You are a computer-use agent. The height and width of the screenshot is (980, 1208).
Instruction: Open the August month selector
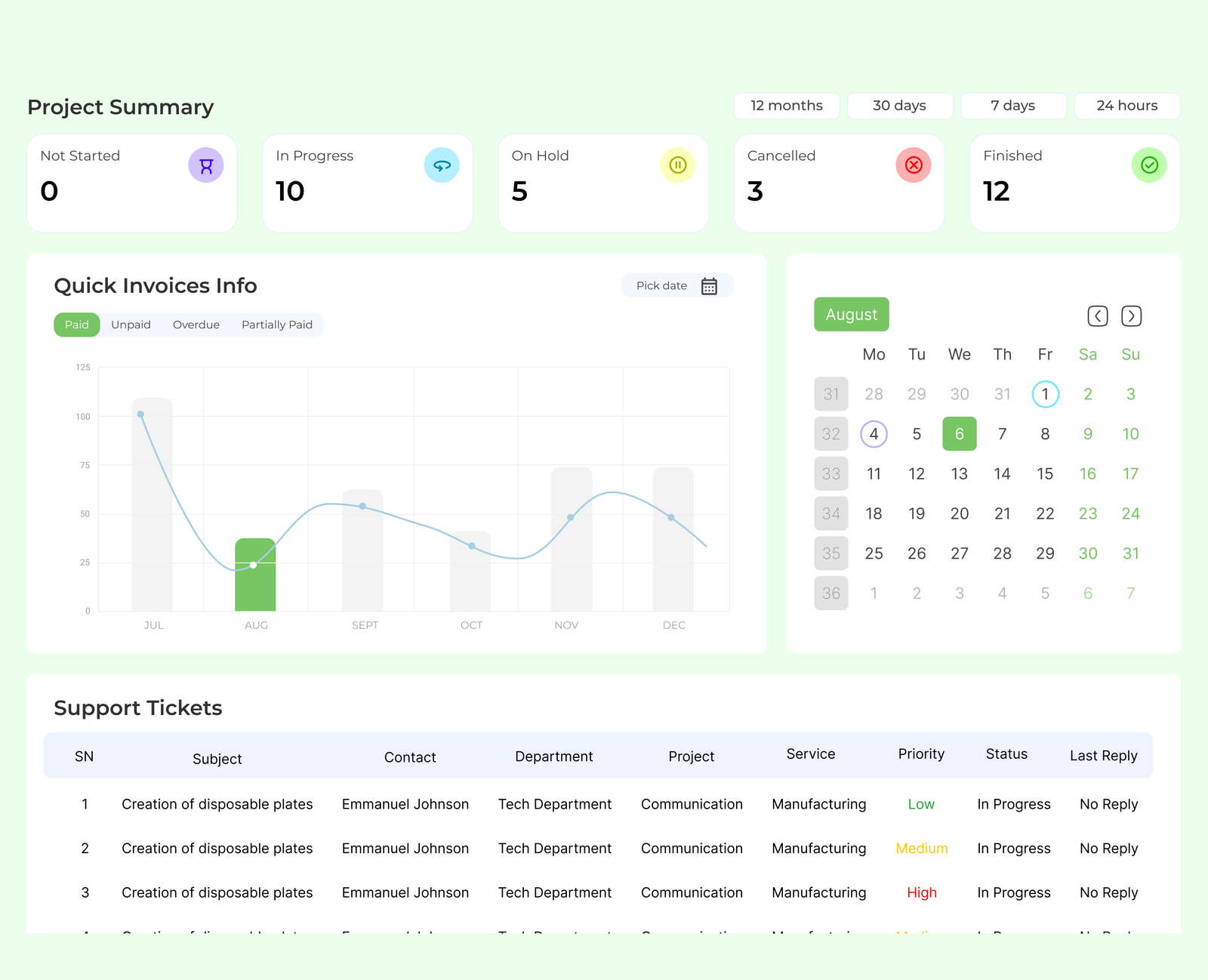click(x=851, y=314)
